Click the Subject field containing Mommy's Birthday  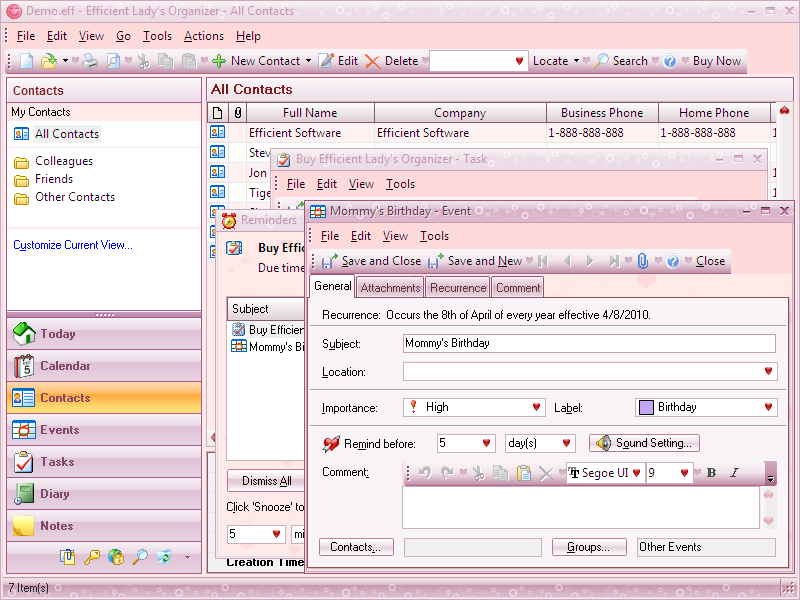[588, 343]
